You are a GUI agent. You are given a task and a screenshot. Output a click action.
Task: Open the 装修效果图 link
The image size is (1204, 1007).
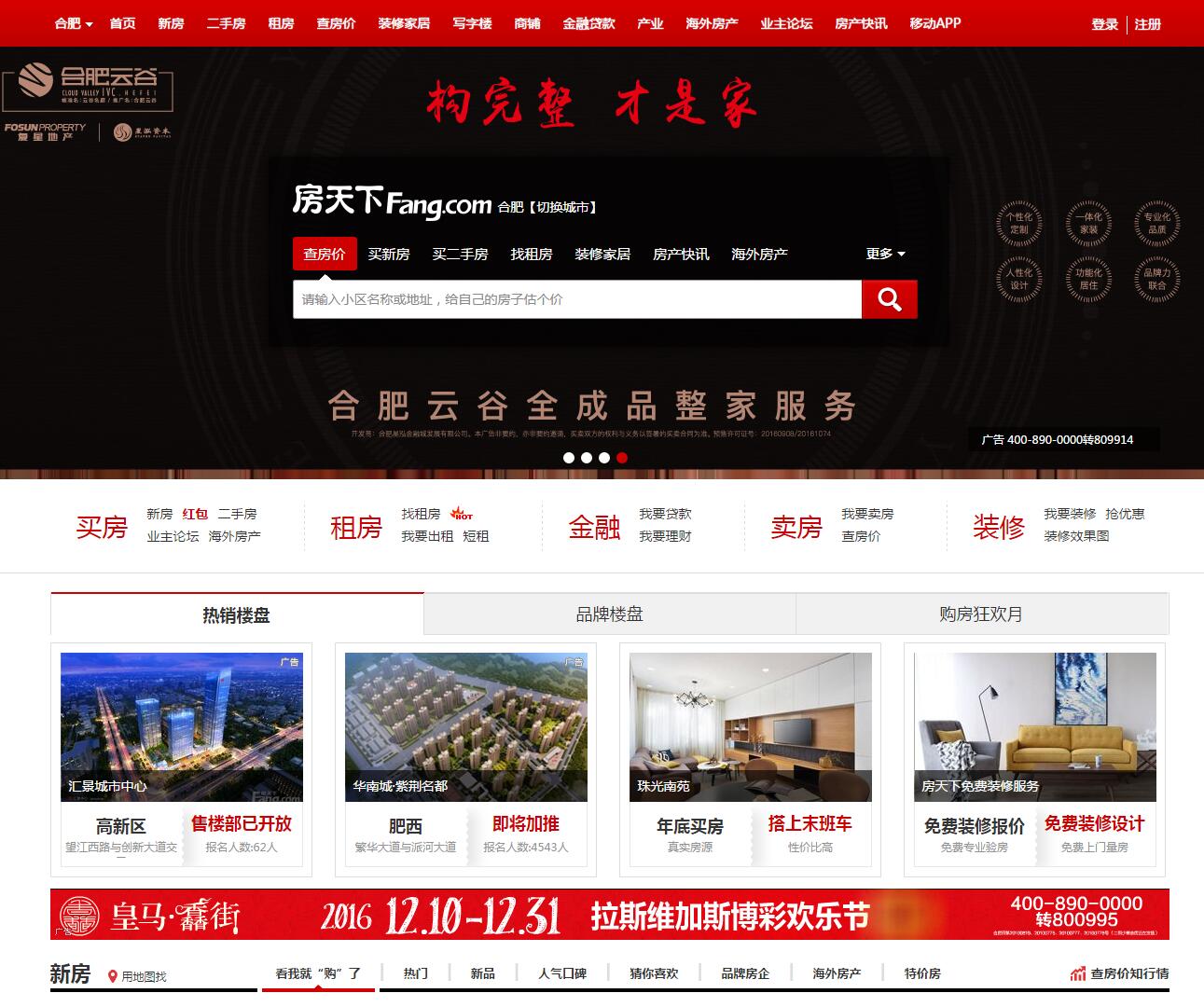tap(1076, 536)
